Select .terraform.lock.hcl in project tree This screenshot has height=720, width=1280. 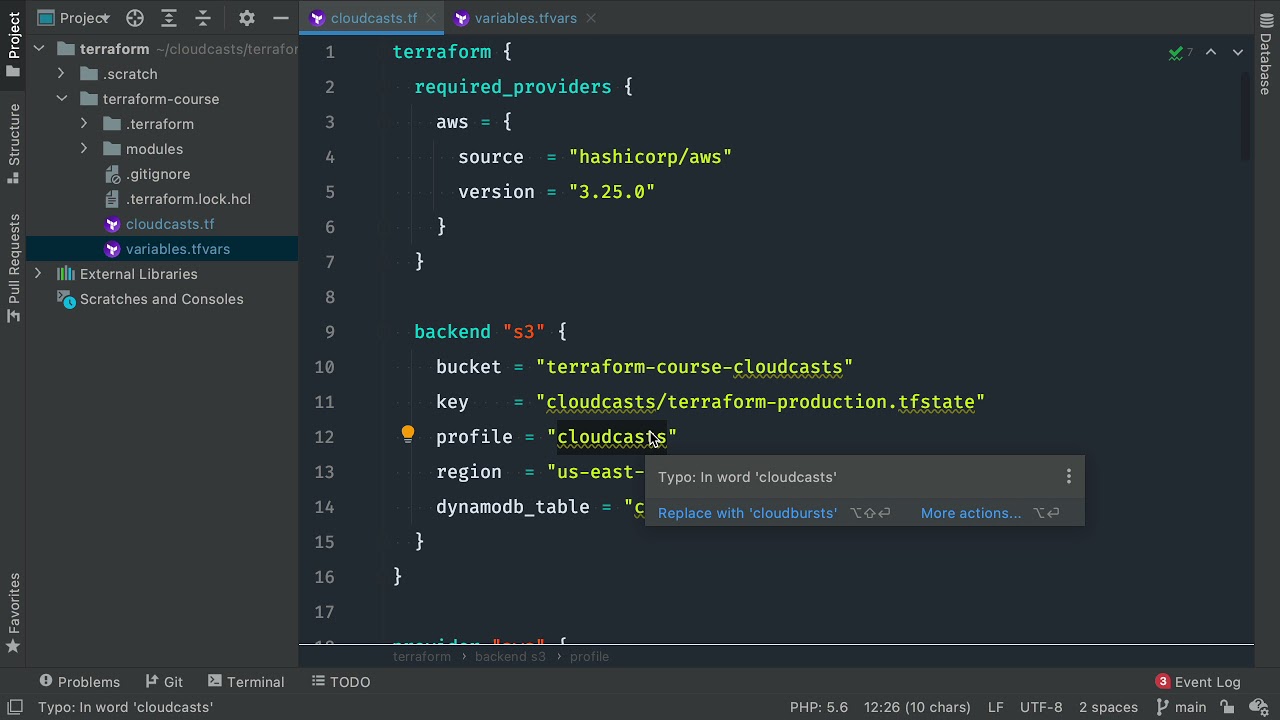(188, 199)
